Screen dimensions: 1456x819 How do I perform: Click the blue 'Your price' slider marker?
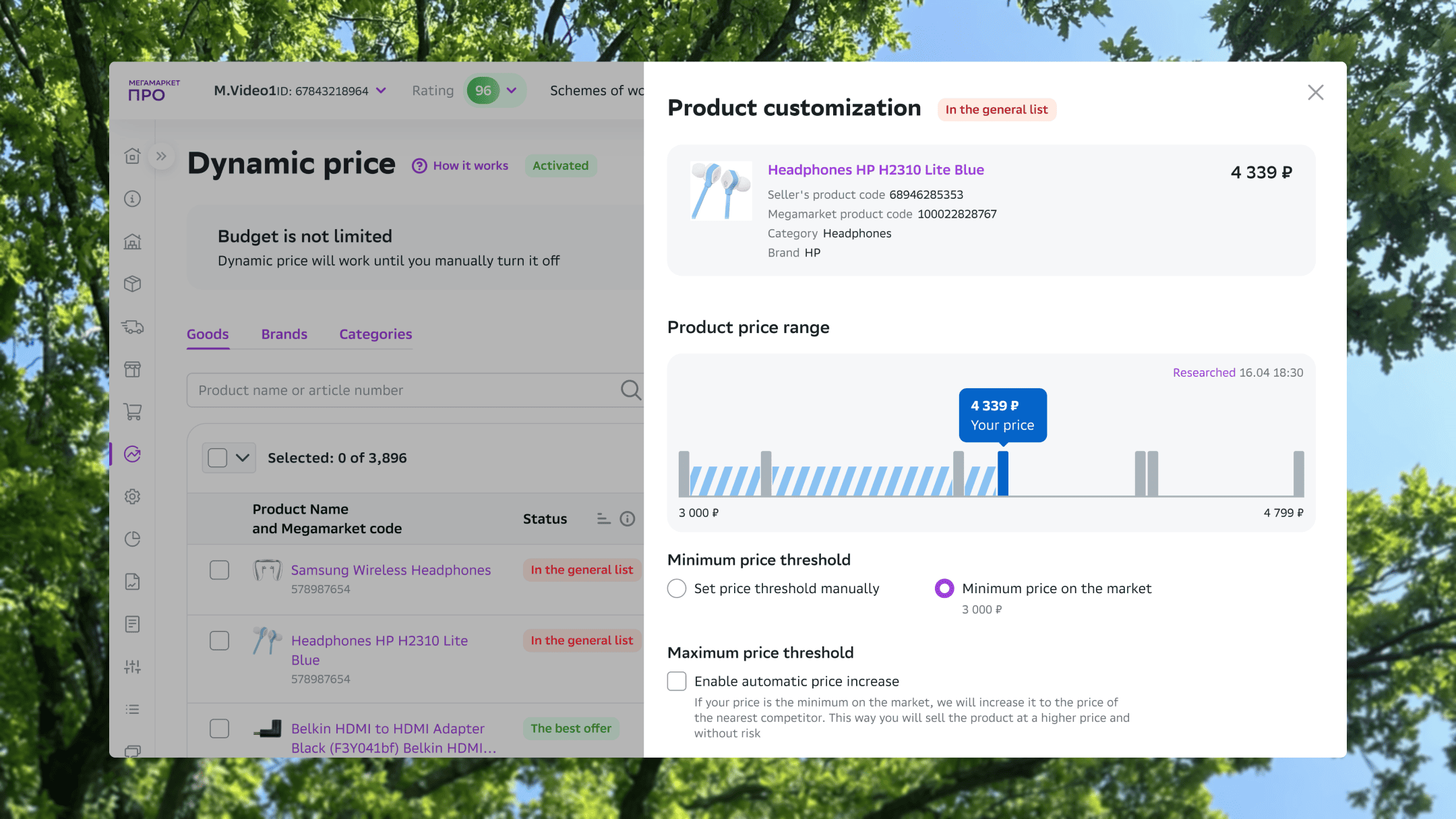pos(1003,473)
